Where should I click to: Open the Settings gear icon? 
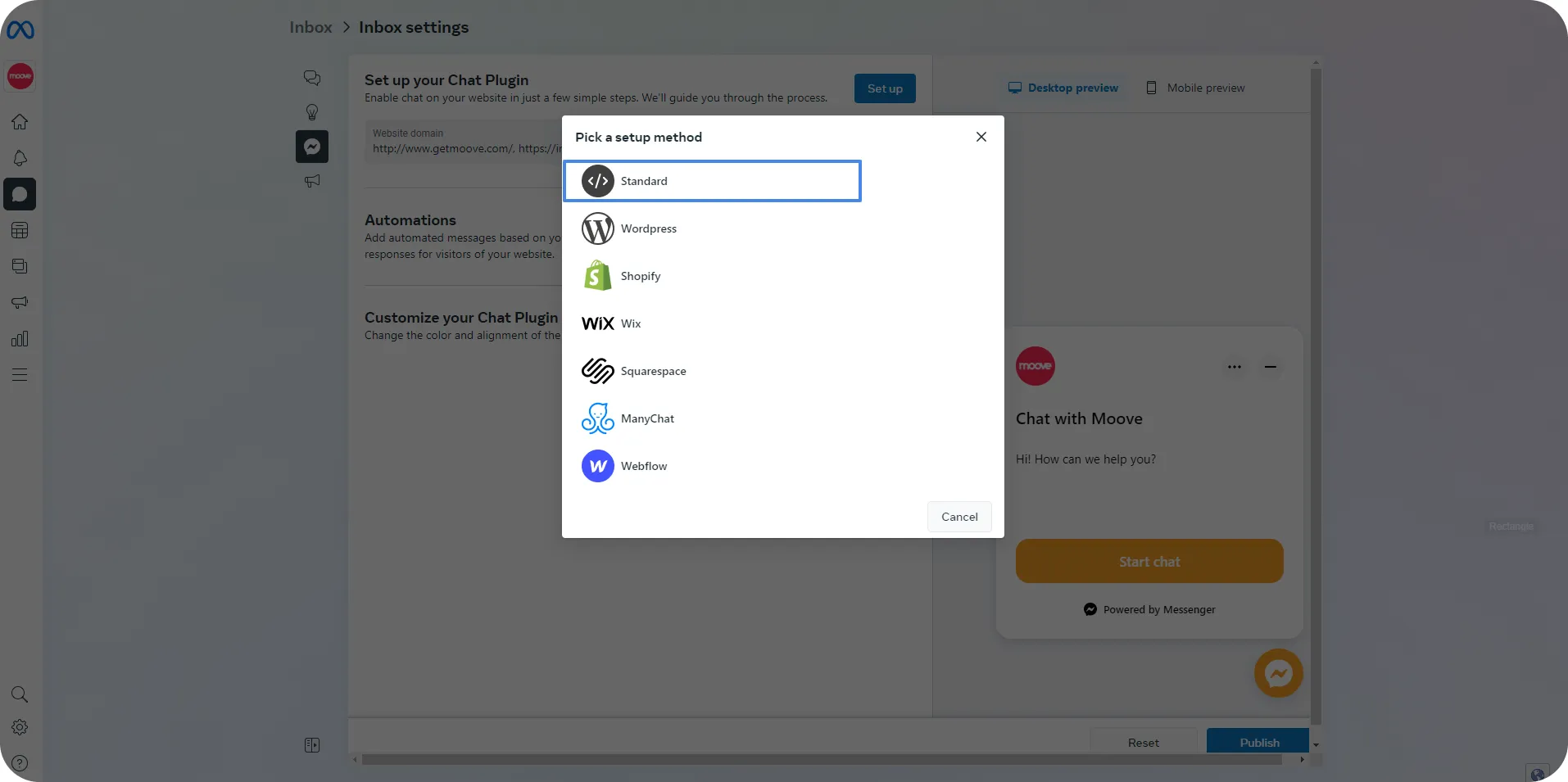[20, 727]
